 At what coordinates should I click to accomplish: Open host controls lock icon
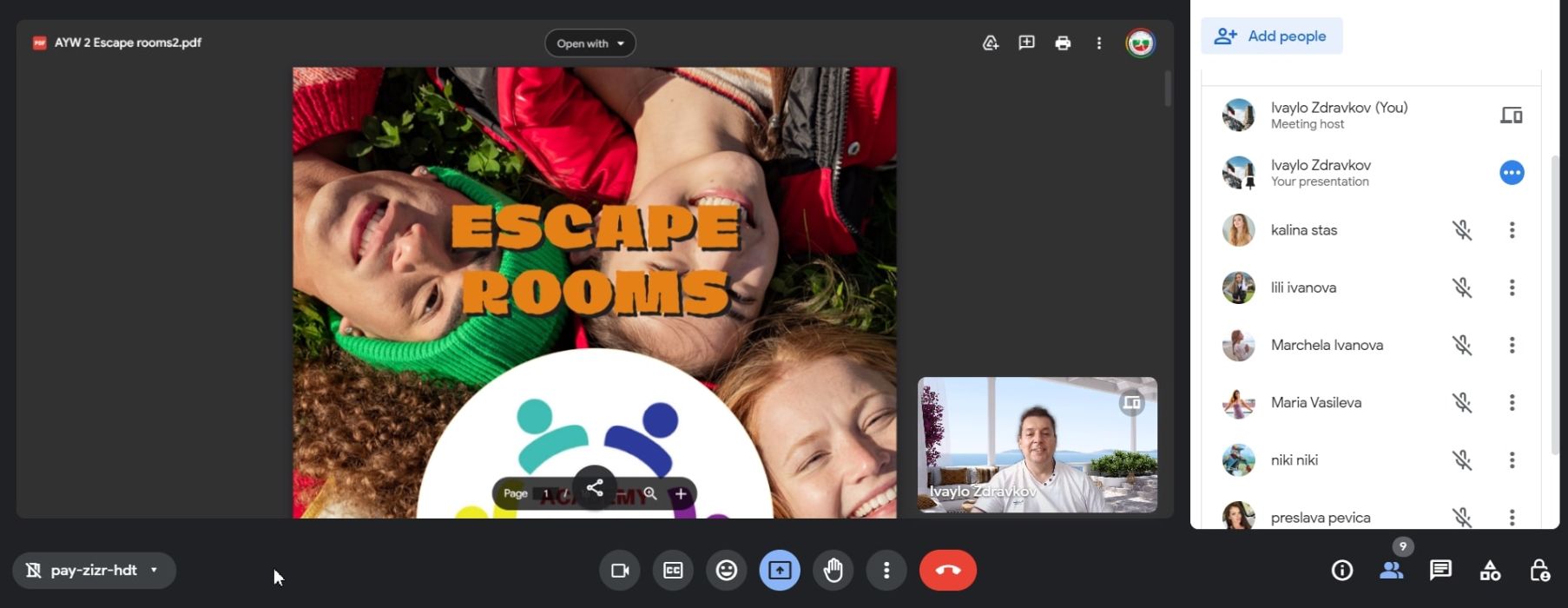1540,571
